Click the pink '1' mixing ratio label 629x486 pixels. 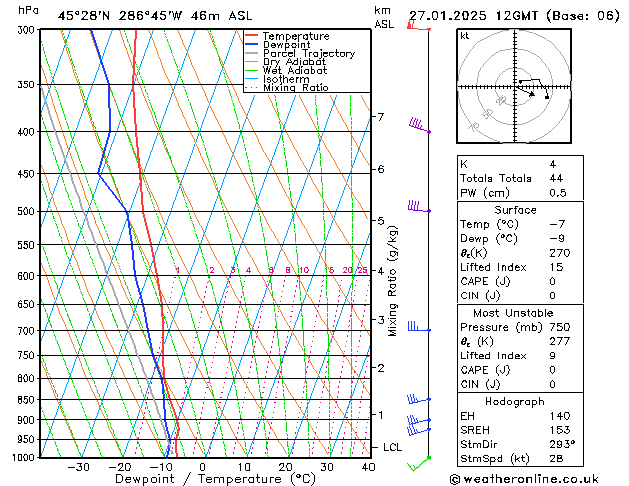click(x=178, y=270)
